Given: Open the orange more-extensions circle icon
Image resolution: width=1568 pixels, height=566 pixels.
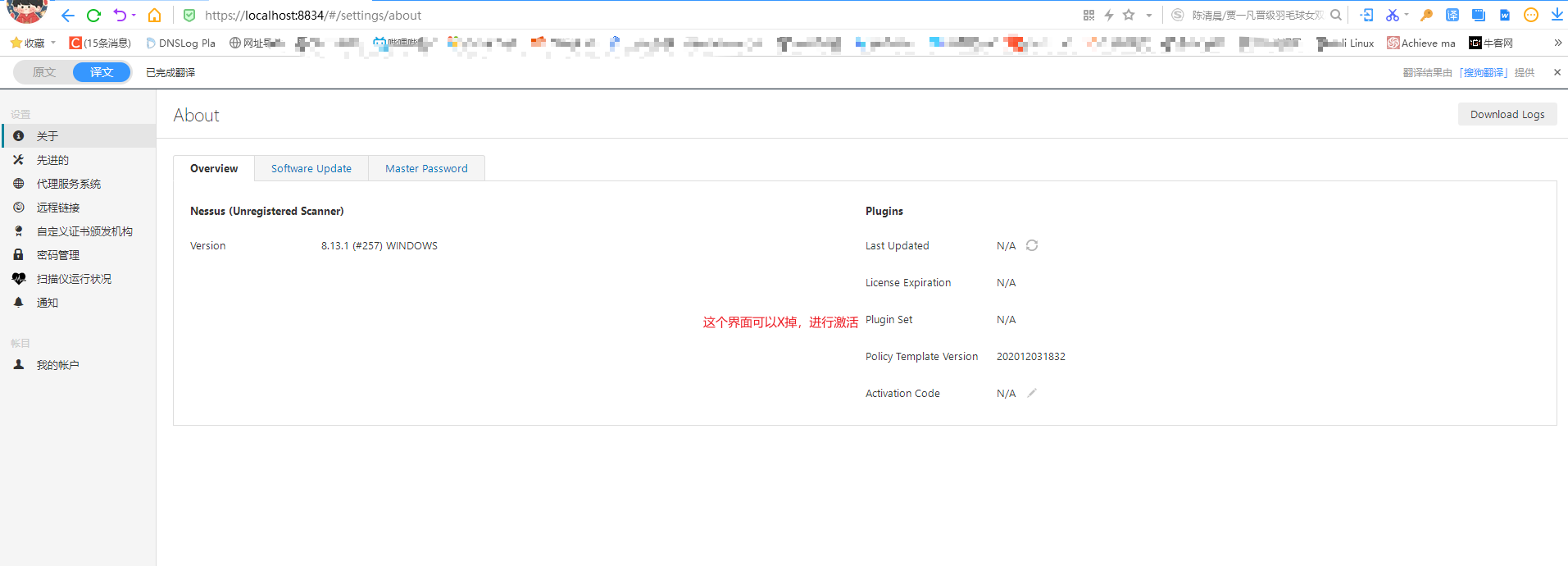Looking at the screenshot, I should 1531,15.
